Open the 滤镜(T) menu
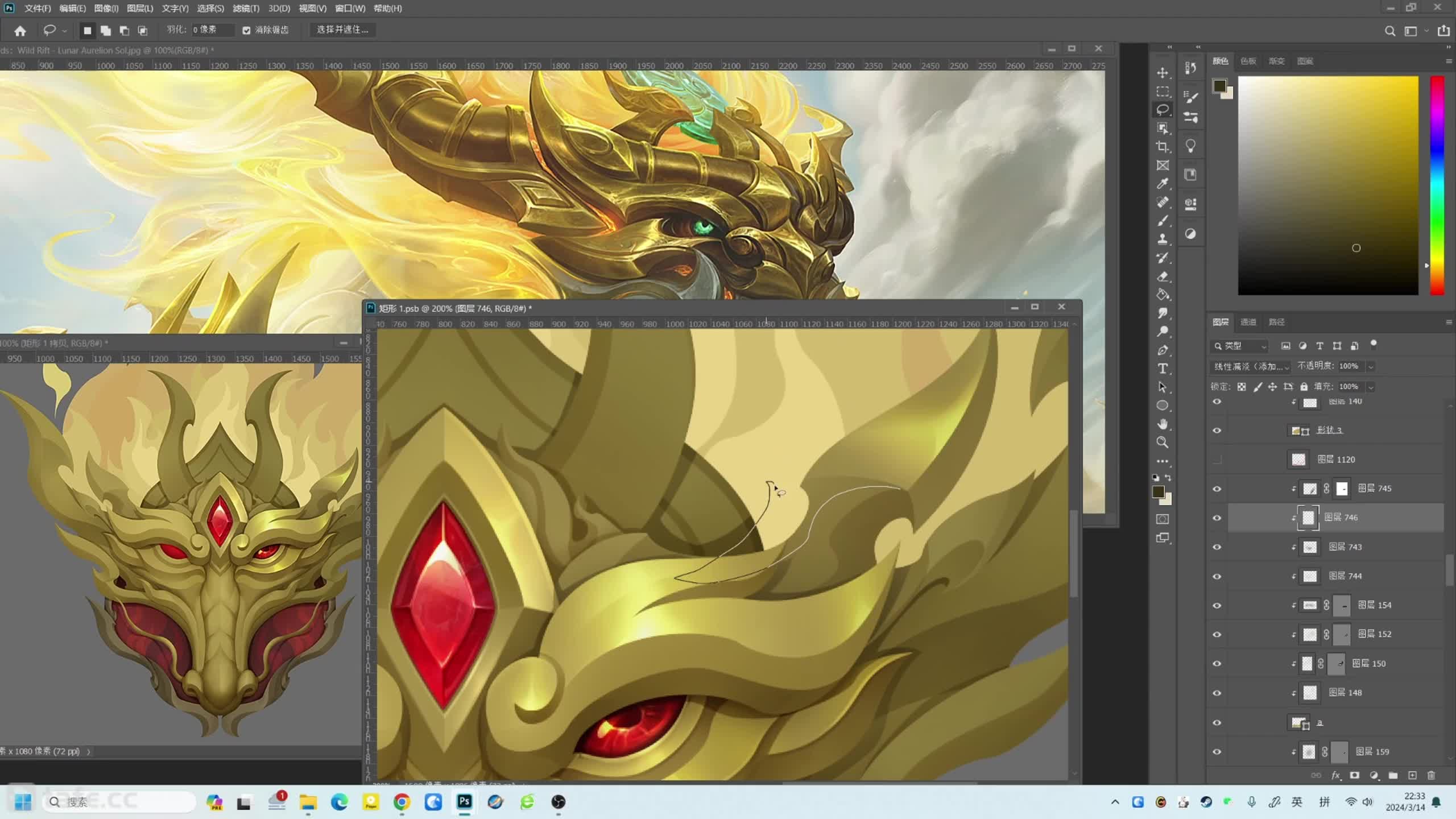 (246, 9)
